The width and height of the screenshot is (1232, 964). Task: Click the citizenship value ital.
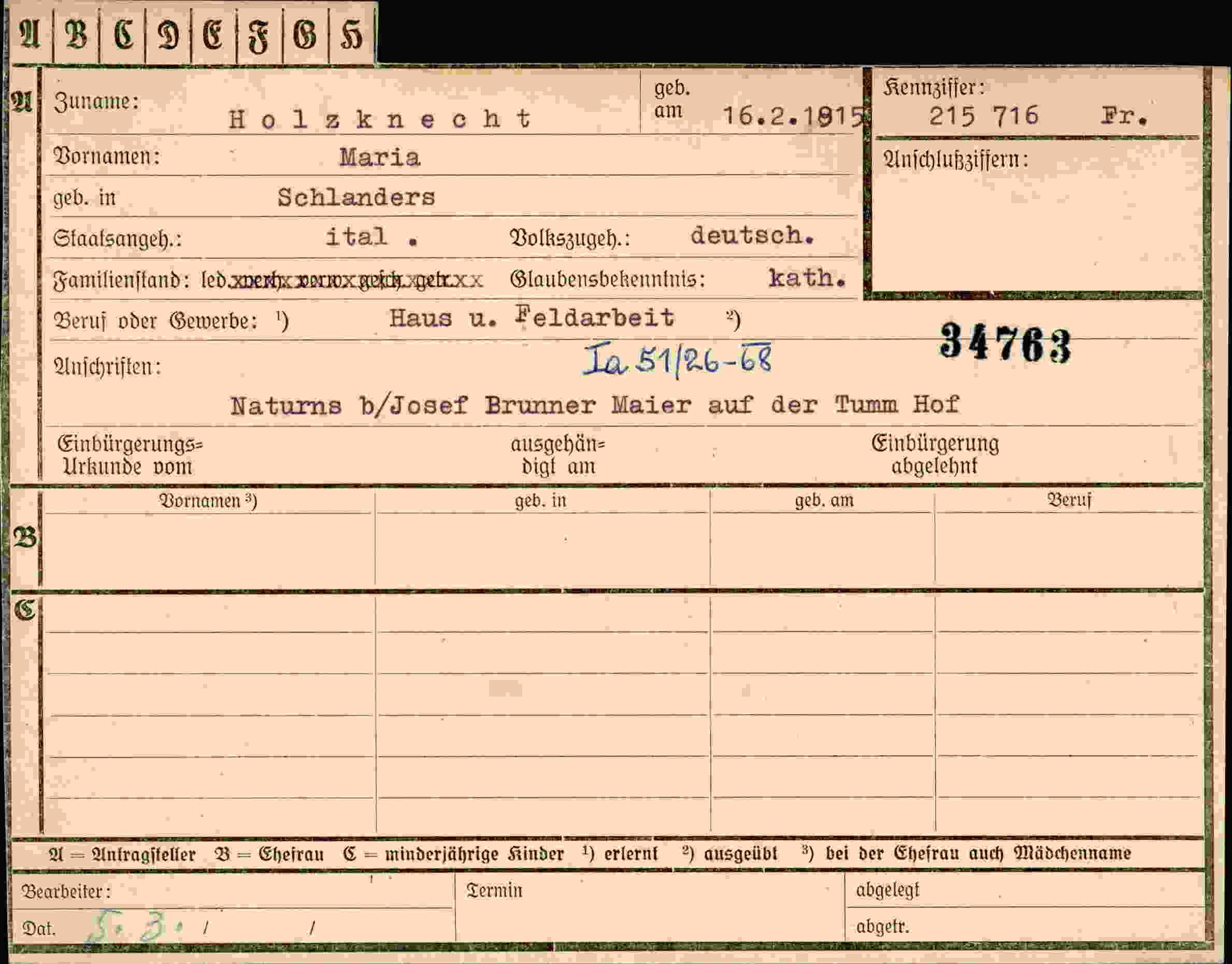[373, 236]
